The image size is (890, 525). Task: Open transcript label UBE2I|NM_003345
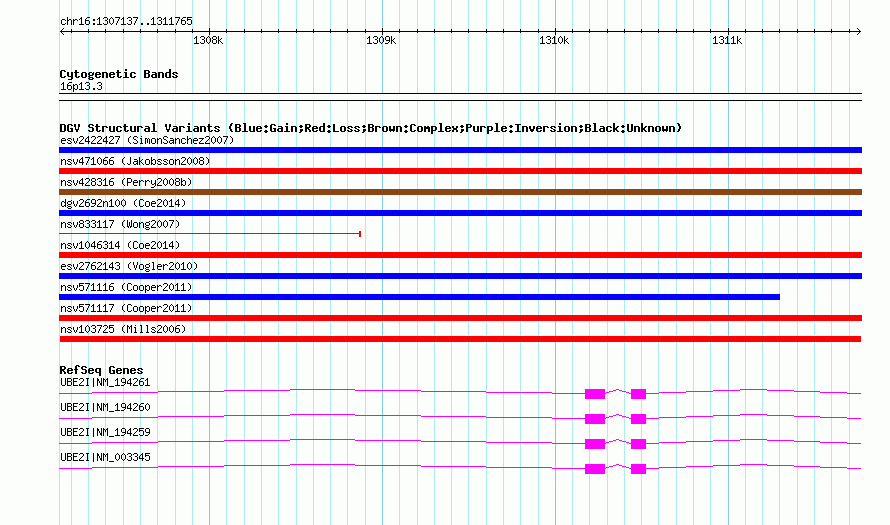[x=105, y=457]
